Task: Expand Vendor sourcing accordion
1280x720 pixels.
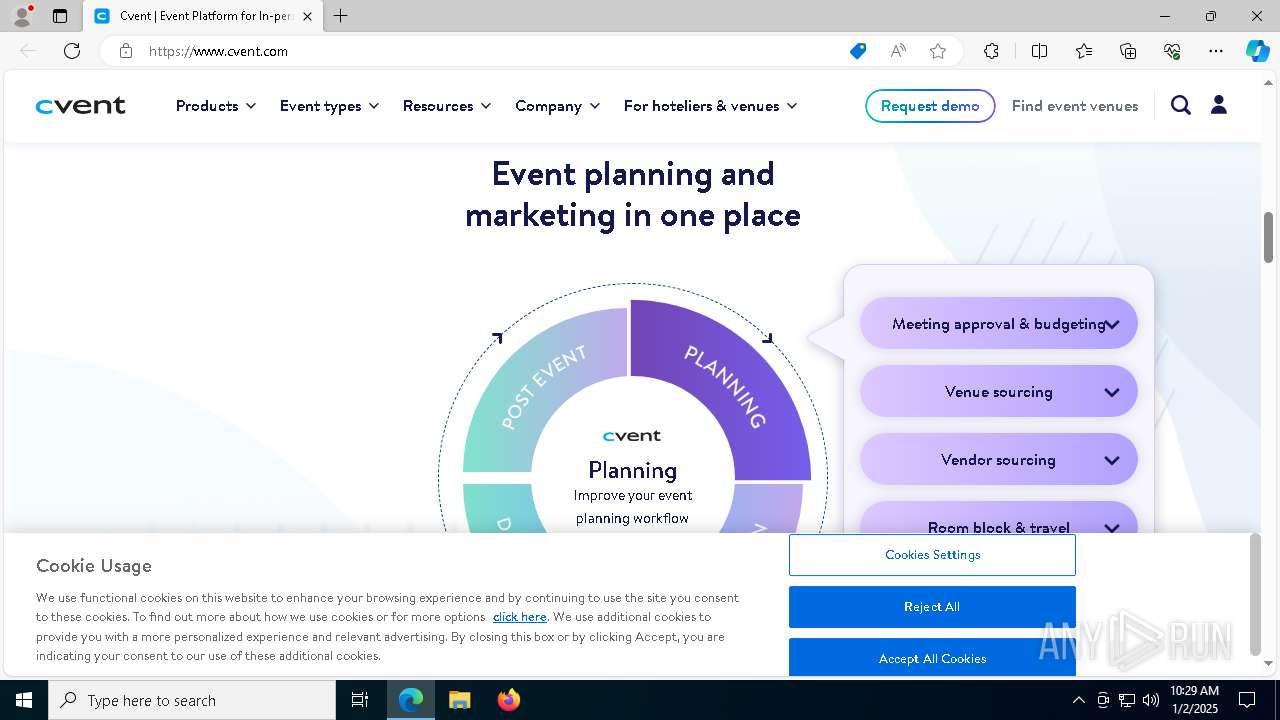Action: [999, 460]
